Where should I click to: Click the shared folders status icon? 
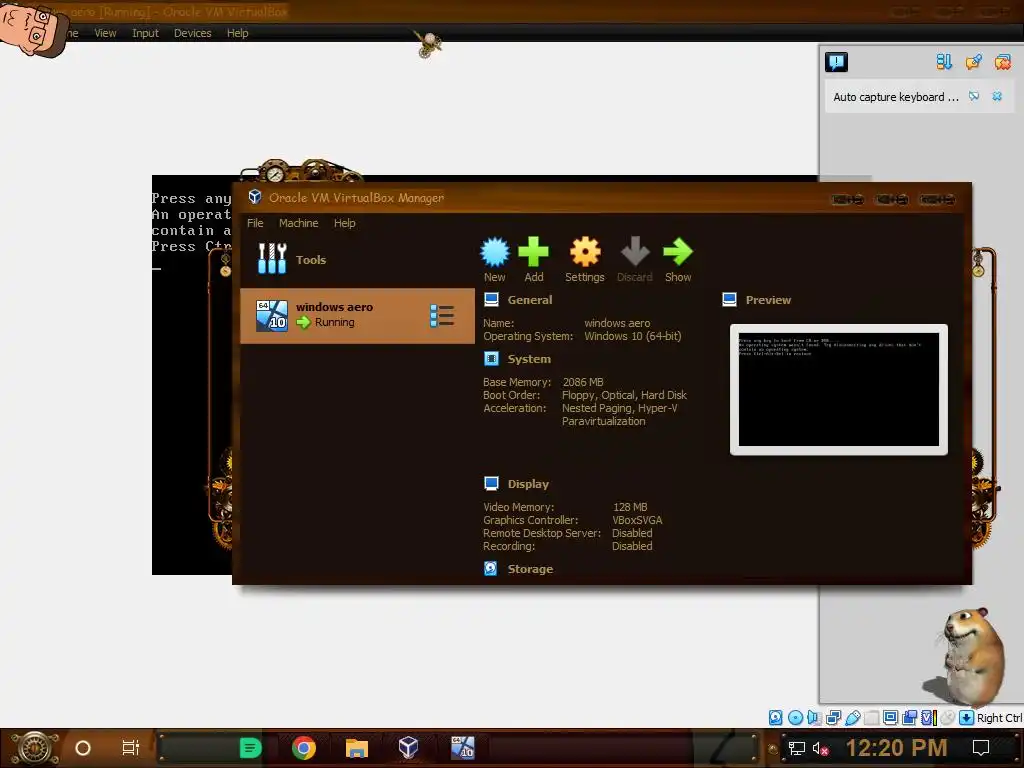point(871,718)
